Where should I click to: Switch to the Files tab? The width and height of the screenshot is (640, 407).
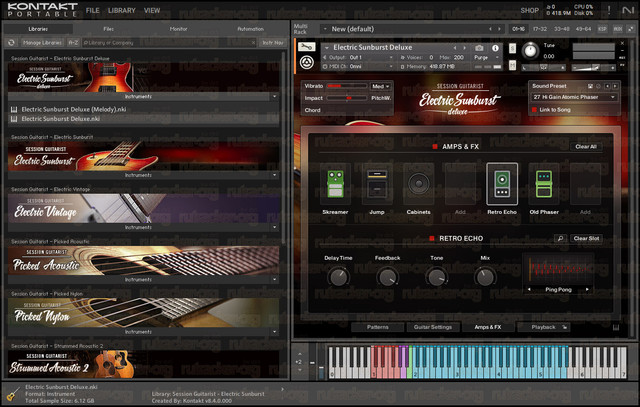click(108, 29)
